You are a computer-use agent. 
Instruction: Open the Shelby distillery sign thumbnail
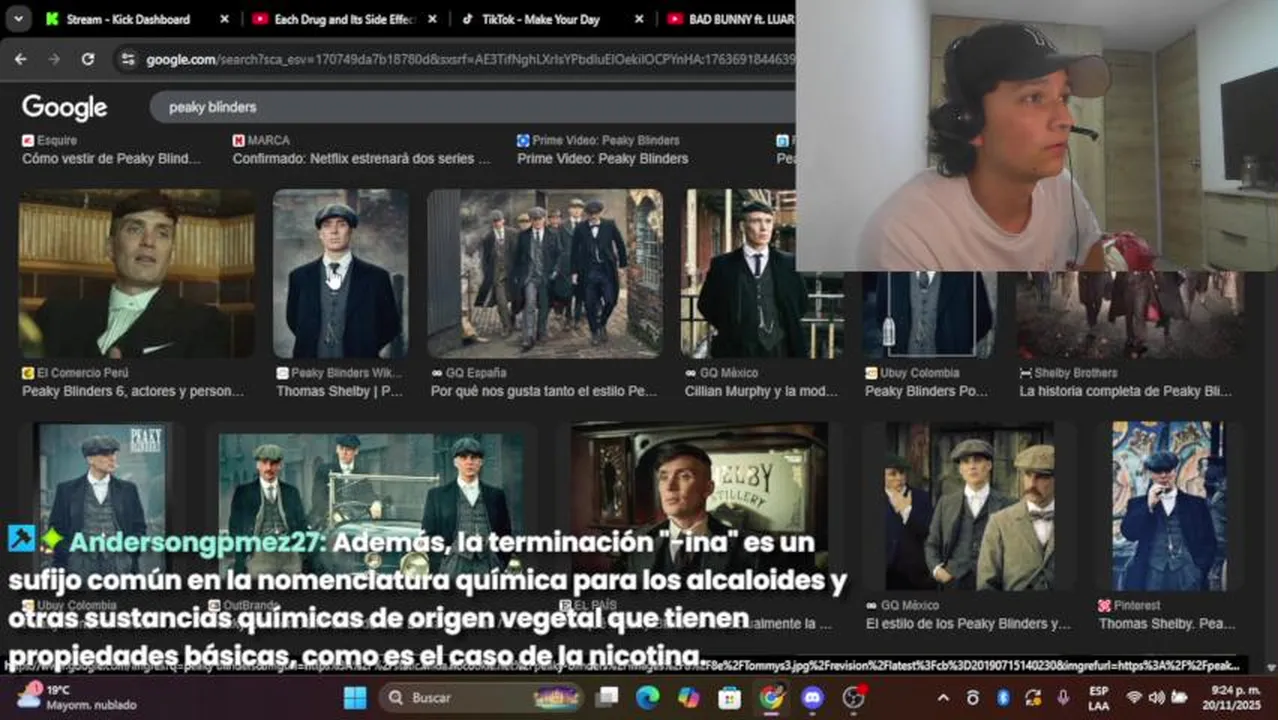(699, 505)
